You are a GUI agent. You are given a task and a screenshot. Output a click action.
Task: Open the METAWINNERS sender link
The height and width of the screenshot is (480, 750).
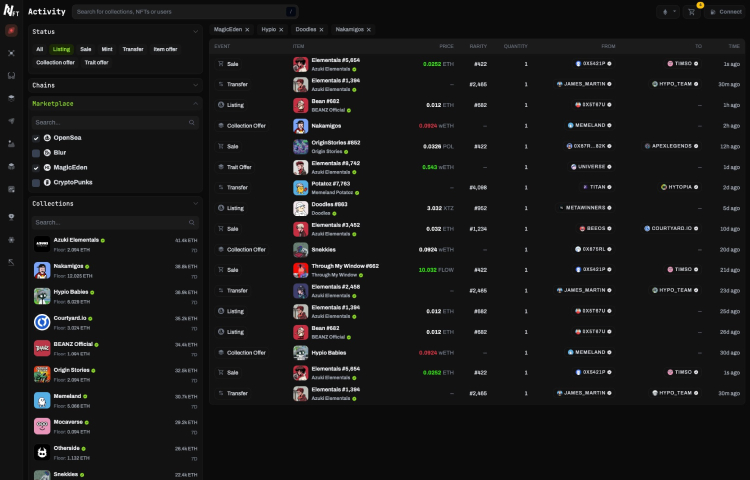[585, 208]
